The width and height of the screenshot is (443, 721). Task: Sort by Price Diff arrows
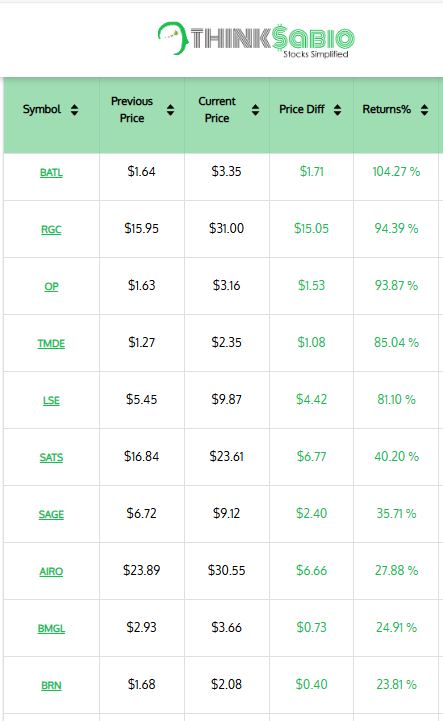point(337,110)
